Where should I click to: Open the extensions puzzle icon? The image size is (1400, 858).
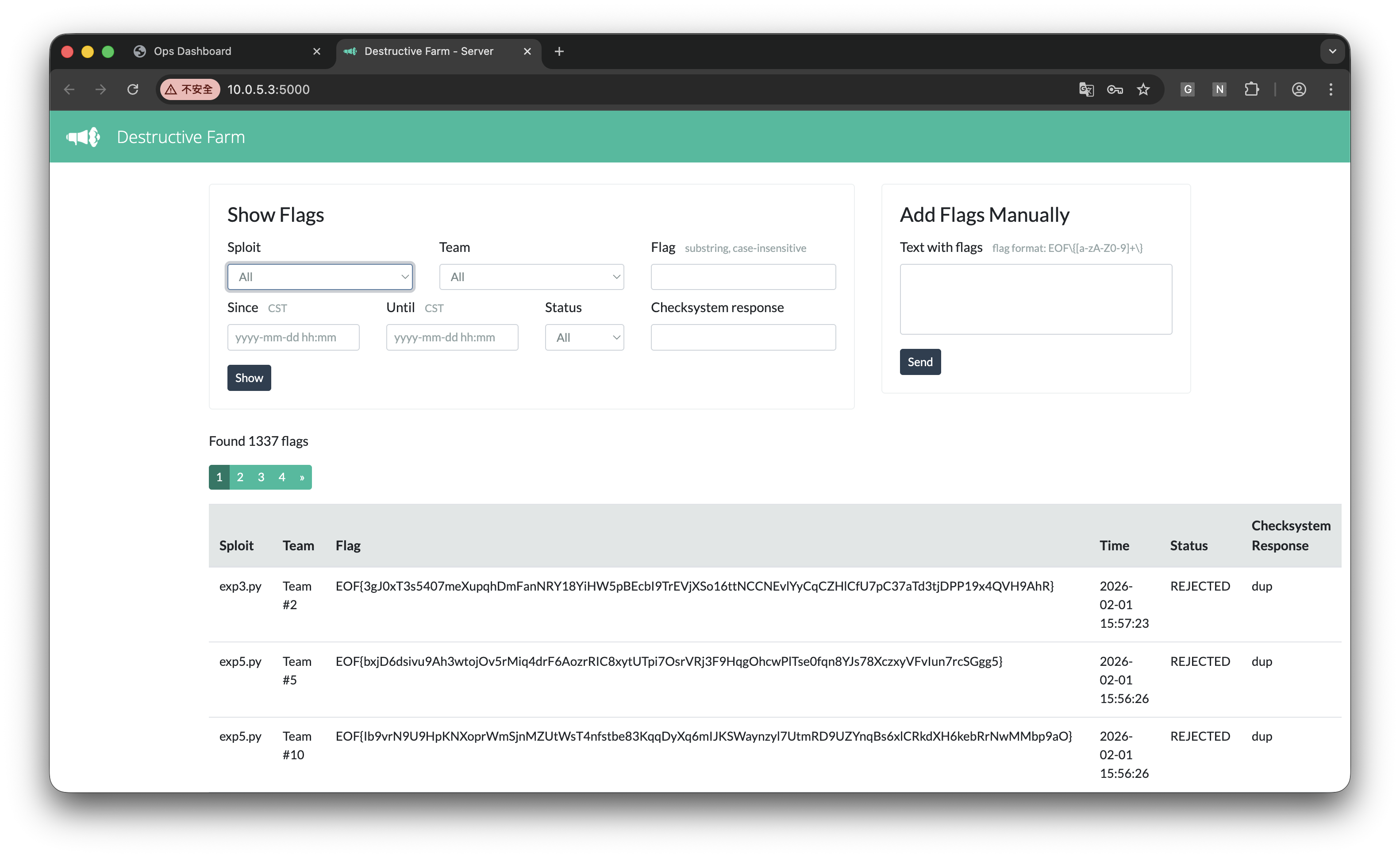pos(1251,89)
